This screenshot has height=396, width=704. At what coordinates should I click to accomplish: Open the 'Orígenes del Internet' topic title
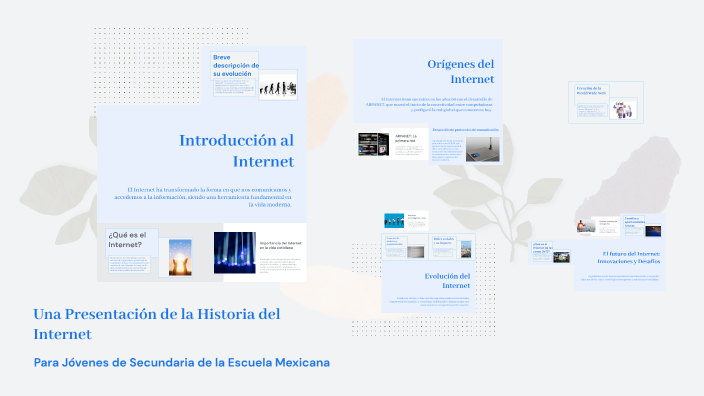click(461, 71)
